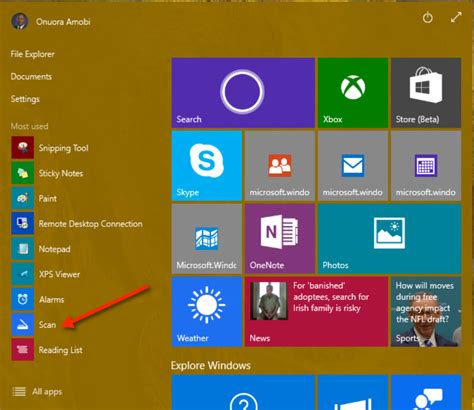Launch the Alarms app icon
The width and height of the screenshot is (474, 410).
click(23, 299)
